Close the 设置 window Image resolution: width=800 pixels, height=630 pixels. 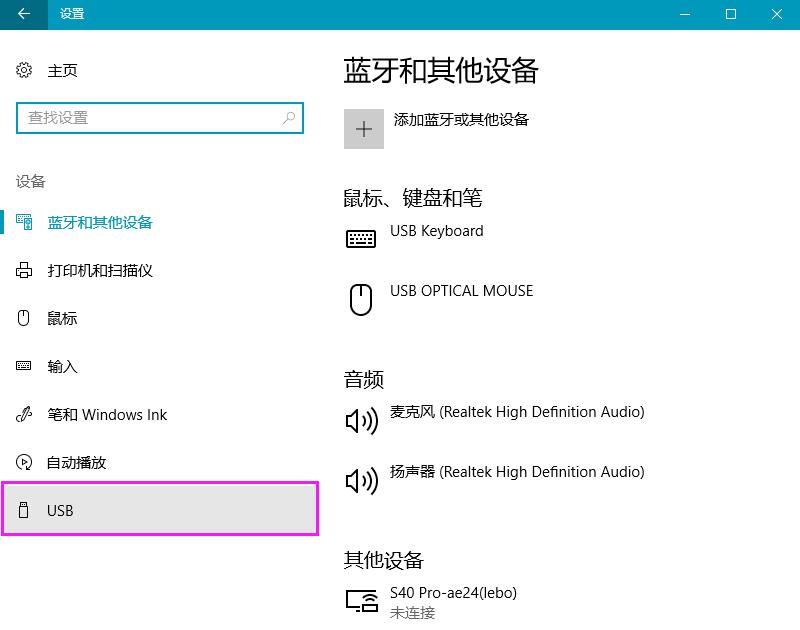pos(777,14)
